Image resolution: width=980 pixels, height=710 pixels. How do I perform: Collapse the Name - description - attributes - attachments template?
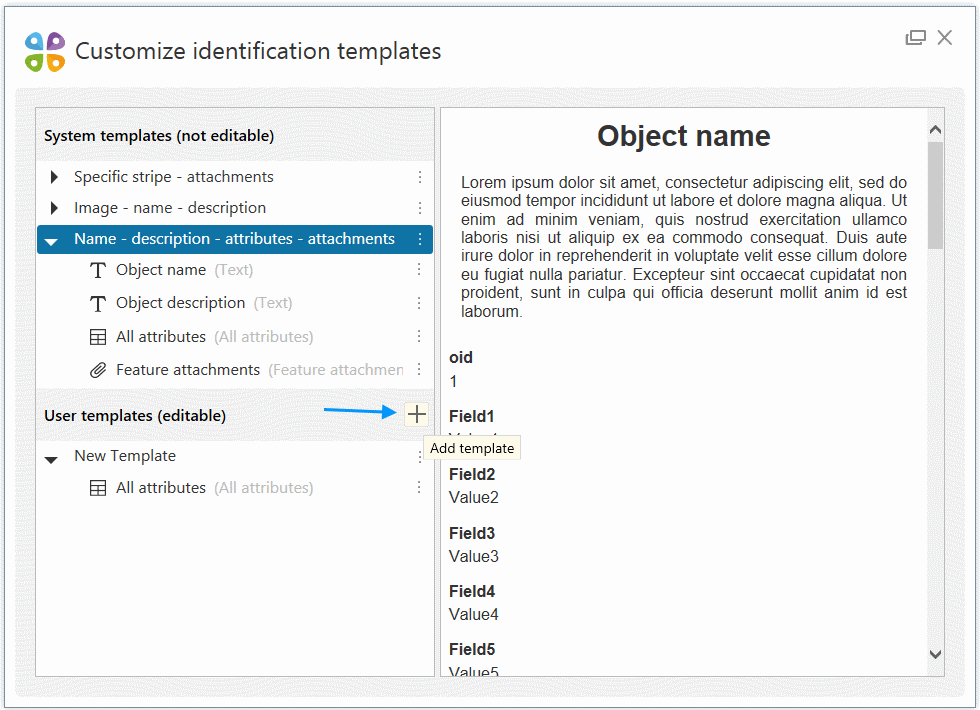tap(52, 241)
